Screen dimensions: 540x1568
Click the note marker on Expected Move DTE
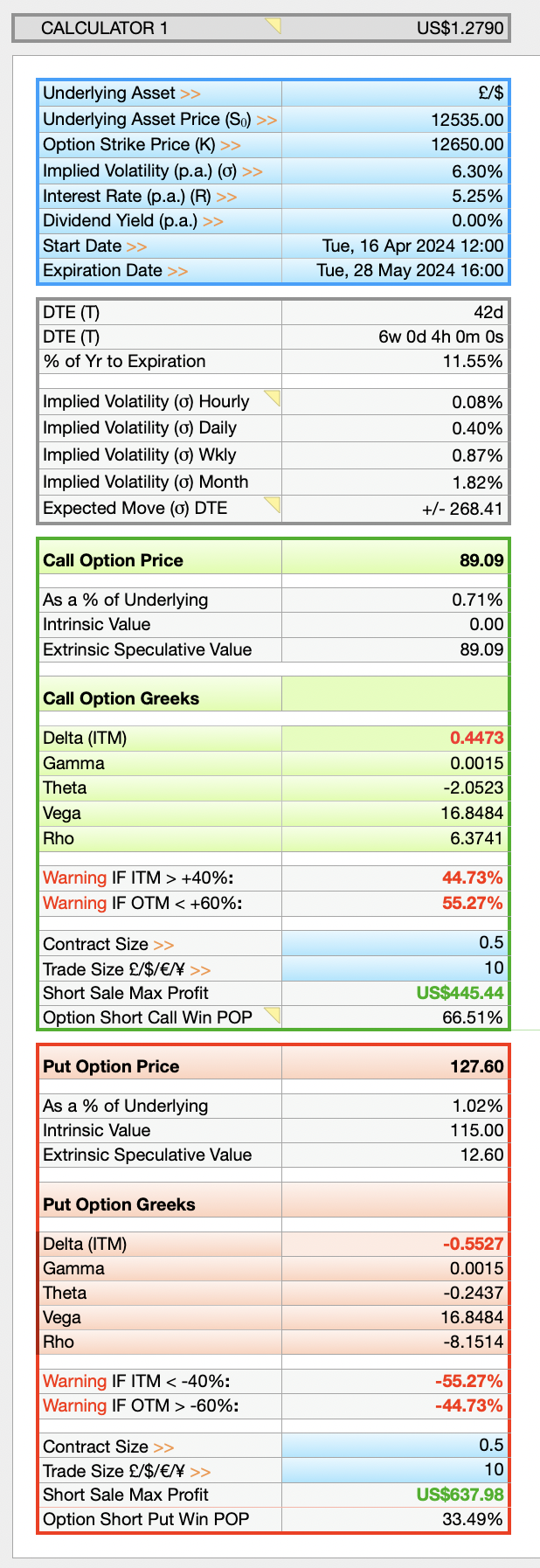(x=273, y=504)
